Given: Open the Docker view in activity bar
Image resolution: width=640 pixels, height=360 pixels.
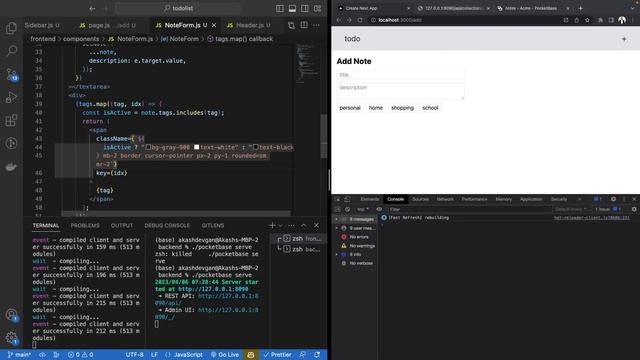Looking at the screenshot, I should click(x=11, y=167).
